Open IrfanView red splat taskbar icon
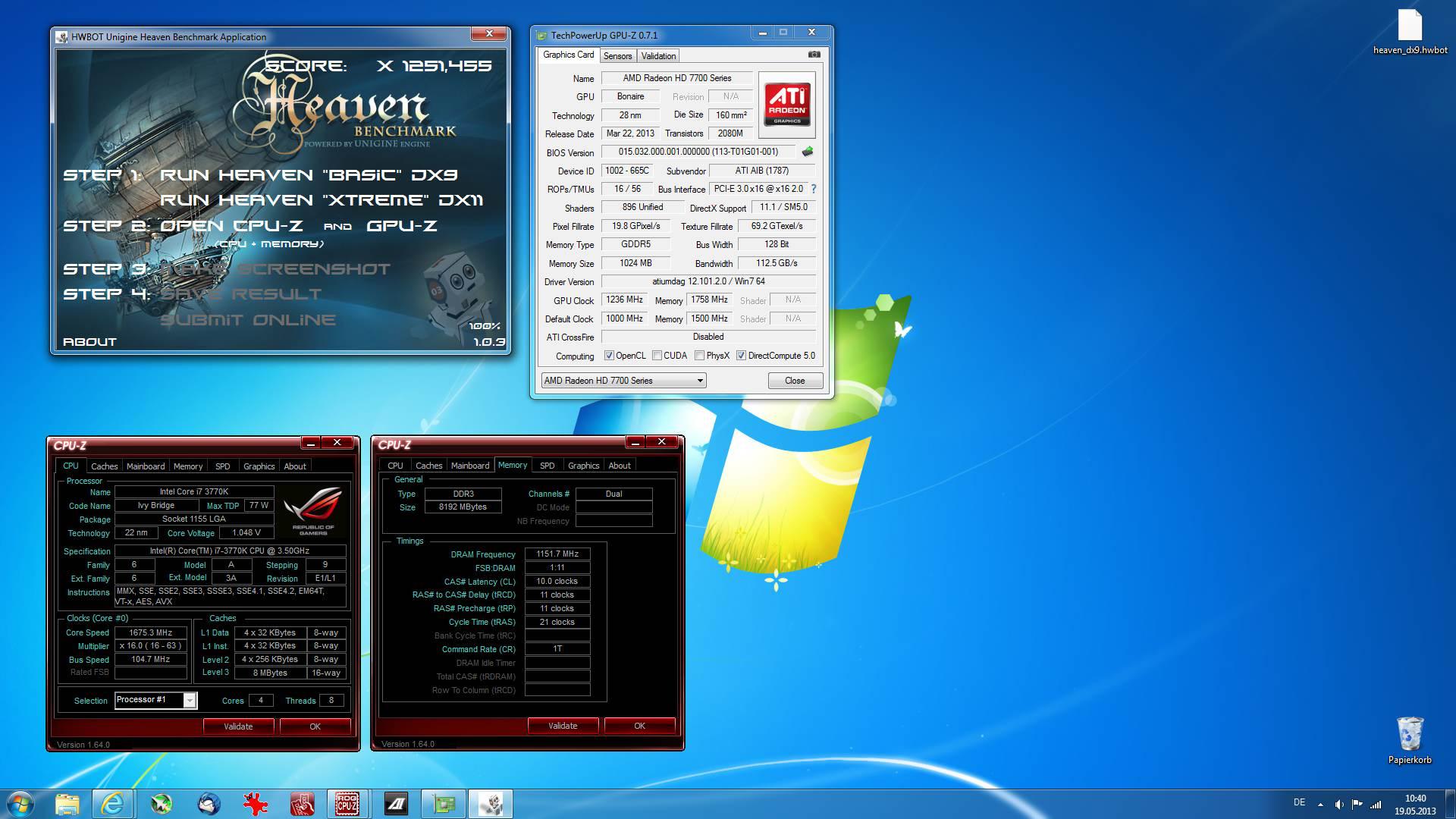 [x=255, y=804]
